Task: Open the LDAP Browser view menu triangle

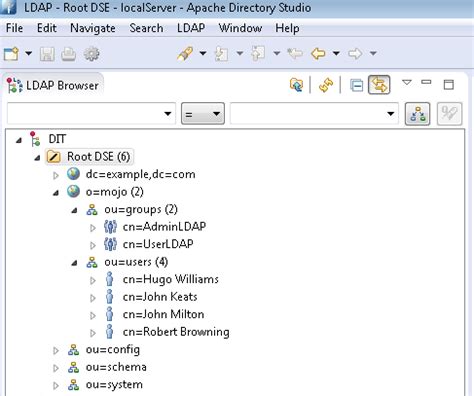Action: point(407,82)
